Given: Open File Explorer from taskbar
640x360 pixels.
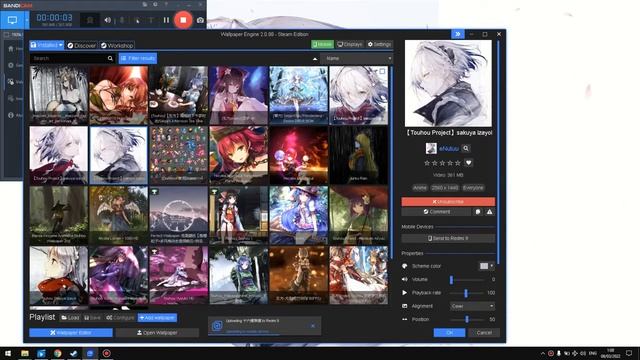Looking at the screenshot, I should 25,353.
